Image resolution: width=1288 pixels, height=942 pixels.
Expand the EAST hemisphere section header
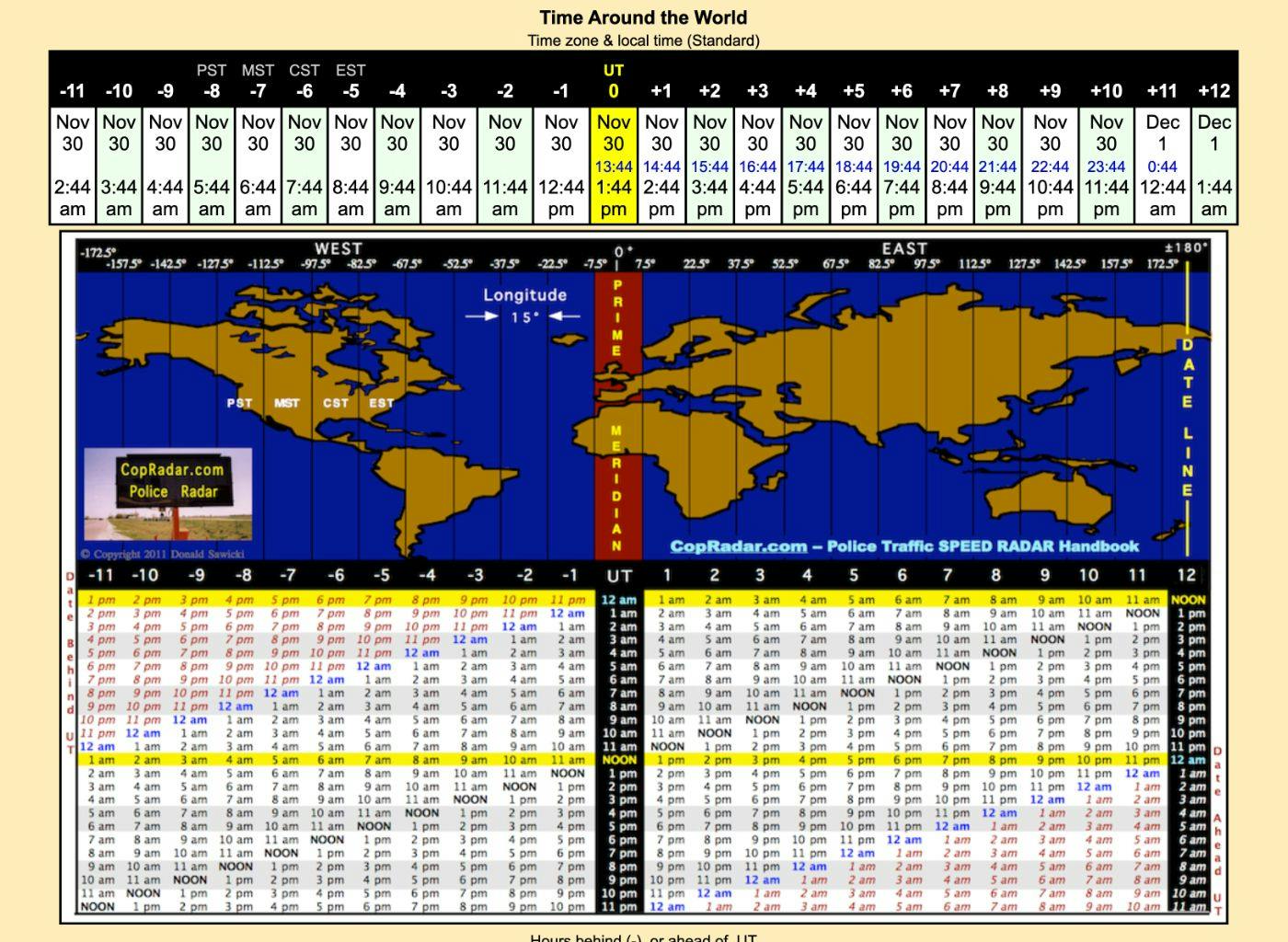point(903,249)
